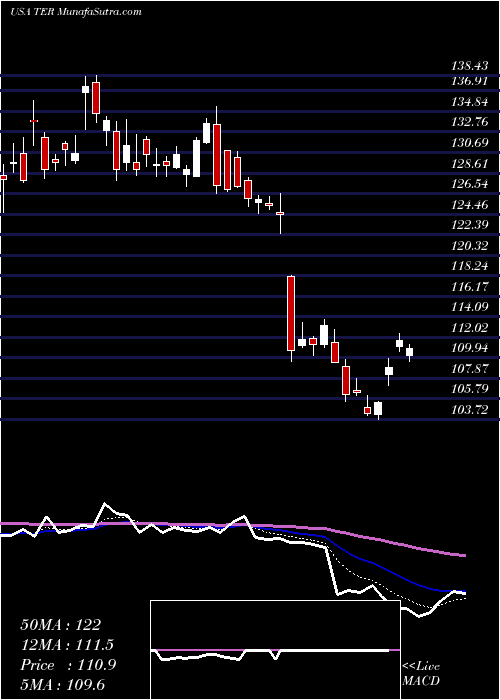Screen dimensions: 500x700
Task: Select the 134.84 price axis label
Action: (x=470, y=102)
